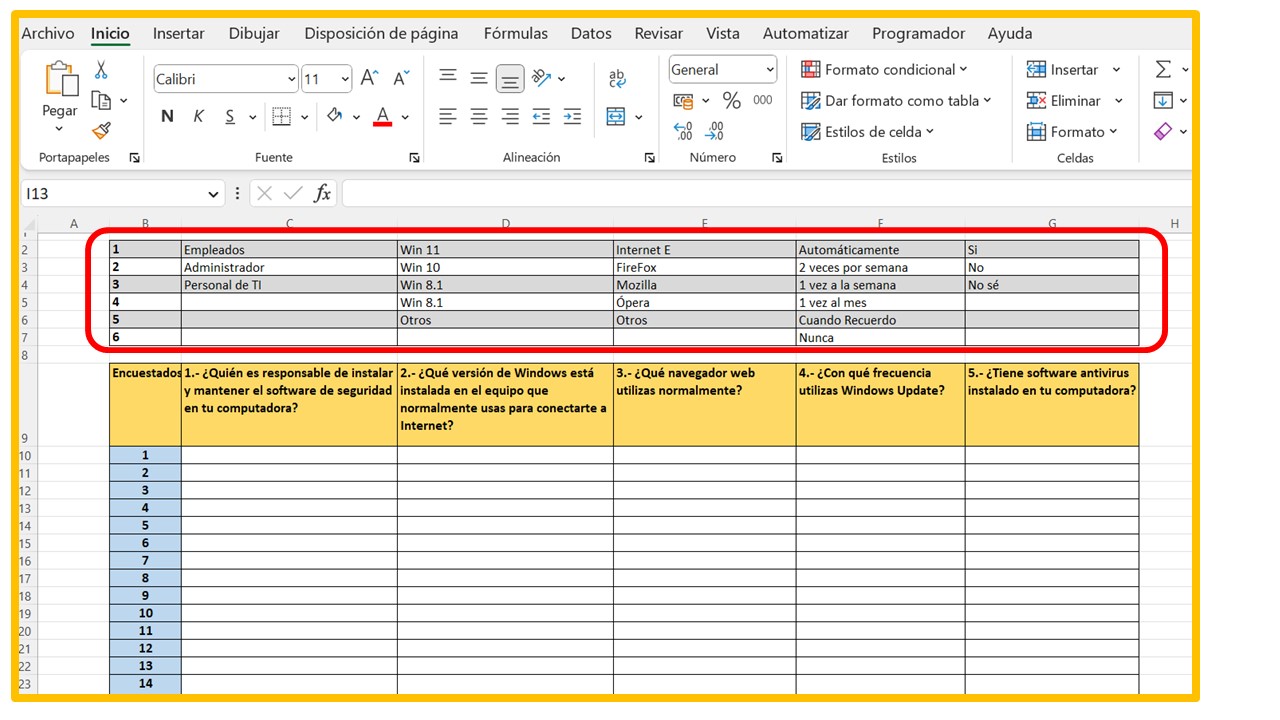Apply percent style in the Número group
This screenshot has height=720, width=1280.
pos(730,98)
